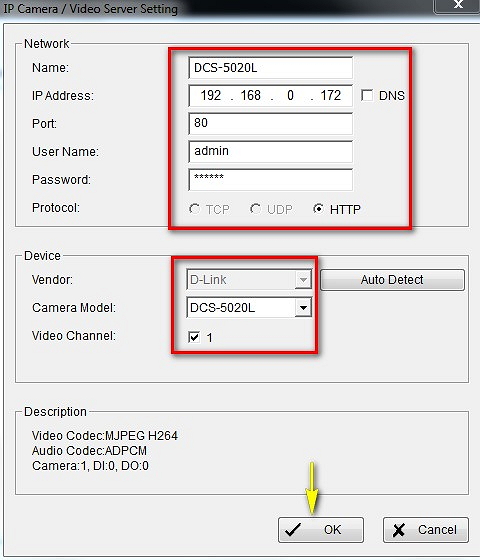Select the UDP protocol radio button
Image resolution: width=480 pixels, height=560 pixels.
(x=255, y=209)
